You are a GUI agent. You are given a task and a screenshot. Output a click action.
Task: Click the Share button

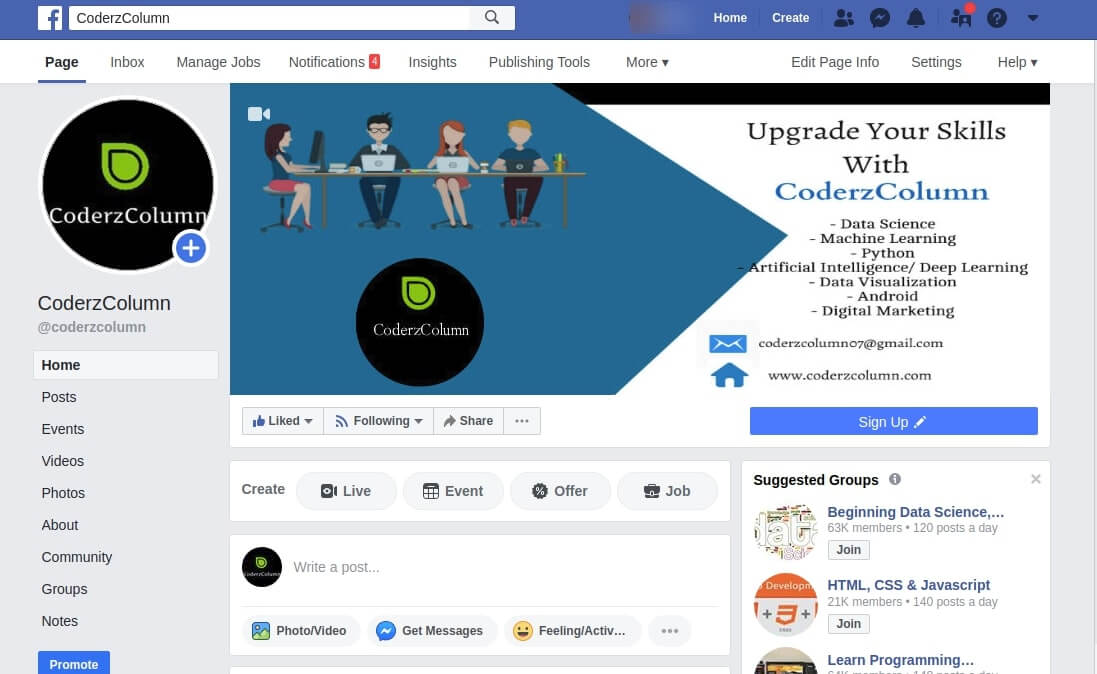click(468, 421)
